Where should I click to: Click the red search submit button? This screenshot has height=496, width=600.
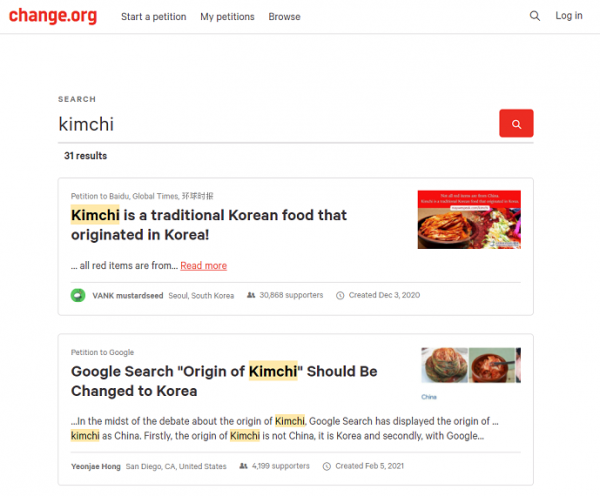pos(516,123)
